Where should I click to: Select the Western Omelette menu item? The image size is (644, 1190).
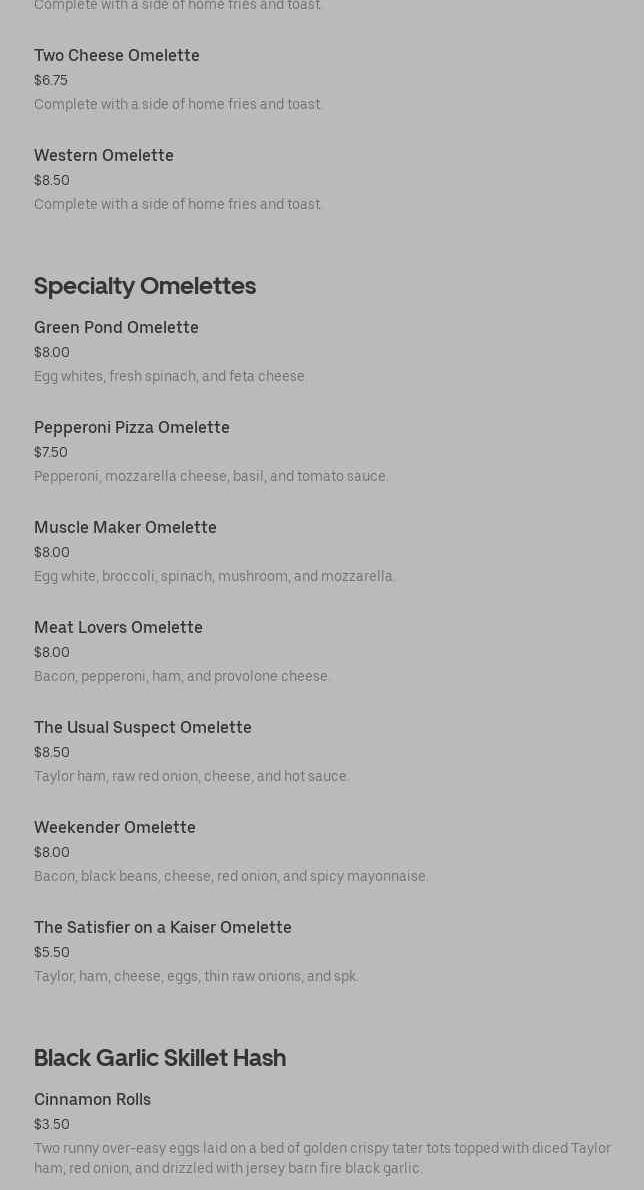[x=104, y=156]
